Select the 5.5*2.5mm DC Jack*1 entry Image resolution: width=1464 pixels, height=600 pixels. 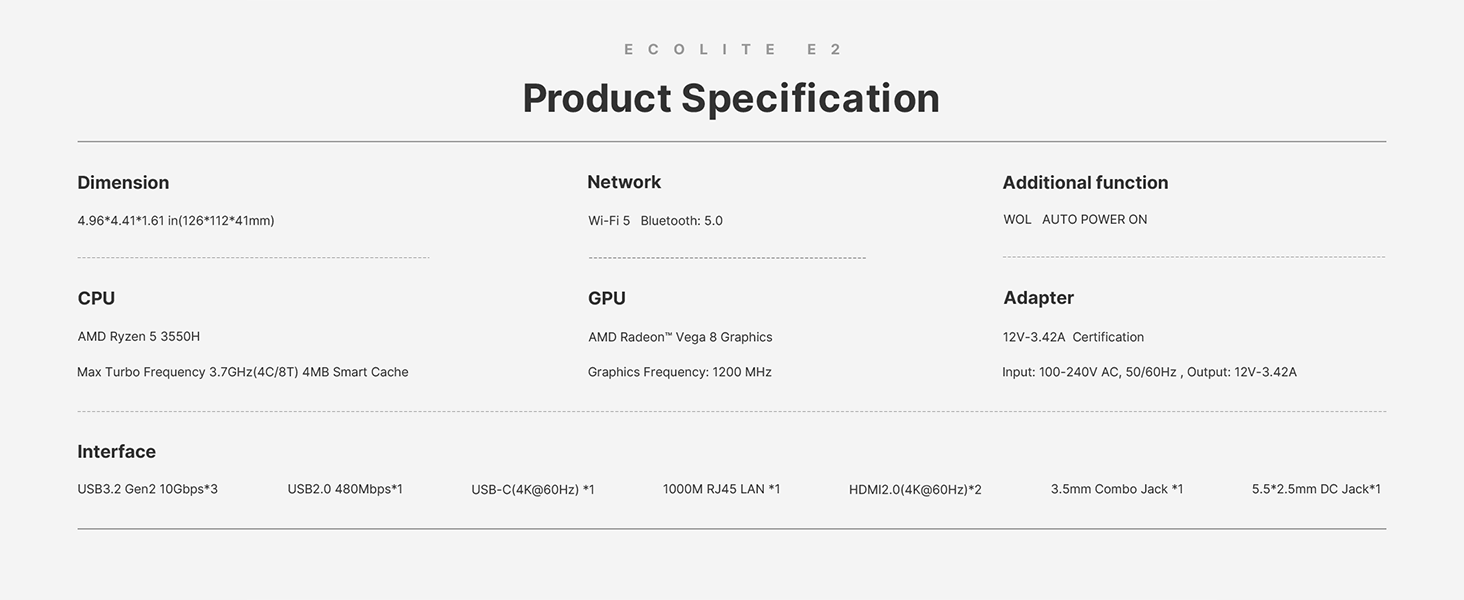click(1316, 489)
